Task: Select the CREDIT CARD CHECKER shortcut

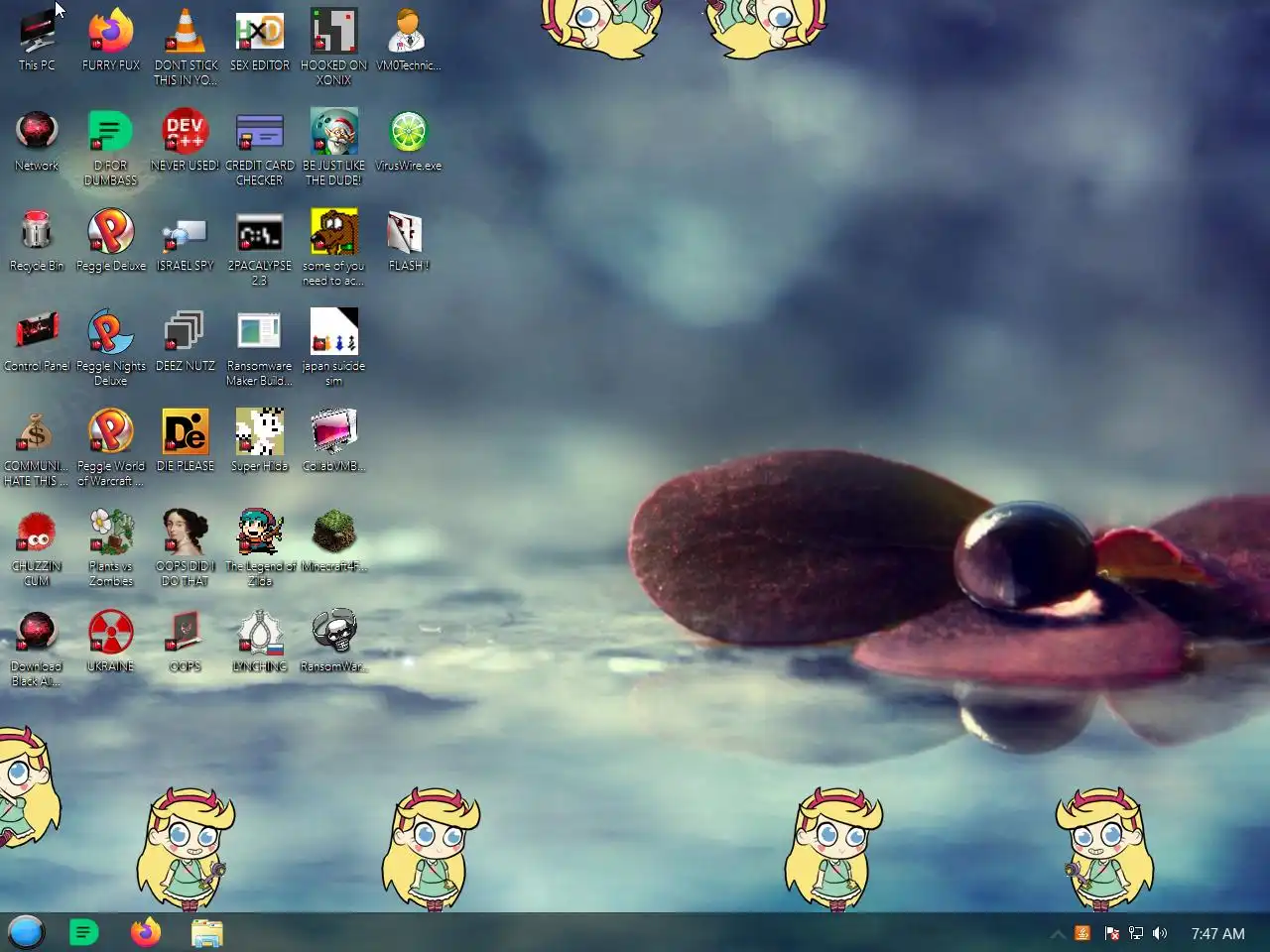Action: coord(260,147)
